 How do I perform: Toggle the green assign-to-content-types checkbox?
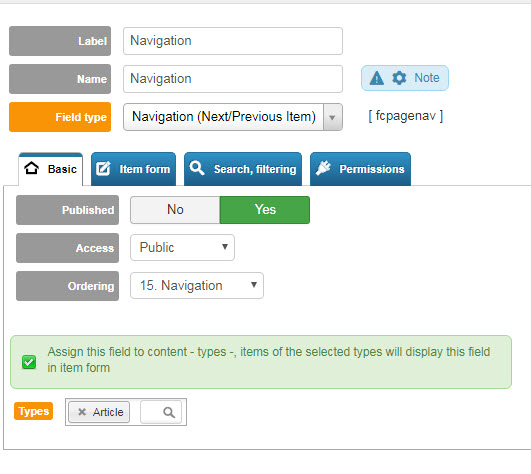(29, 362)
